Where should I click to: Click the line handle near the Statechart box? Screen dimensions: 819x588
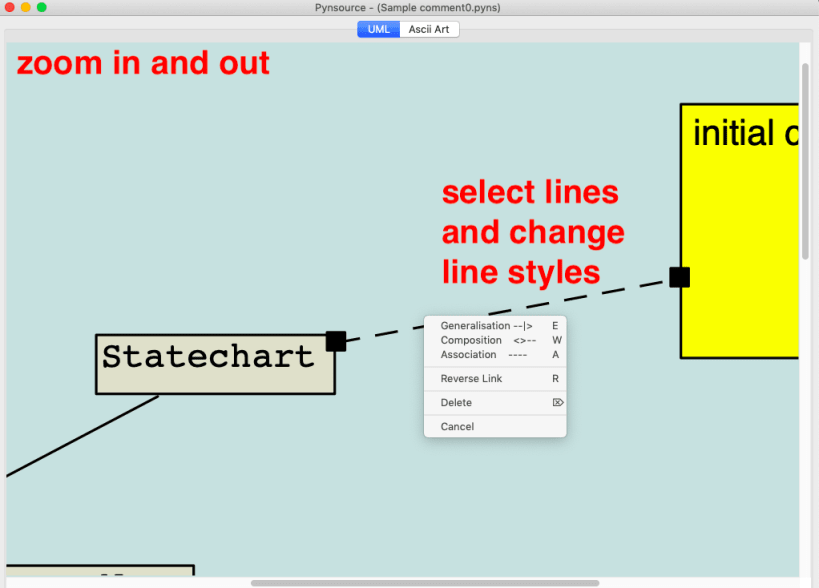pos(336,341)
